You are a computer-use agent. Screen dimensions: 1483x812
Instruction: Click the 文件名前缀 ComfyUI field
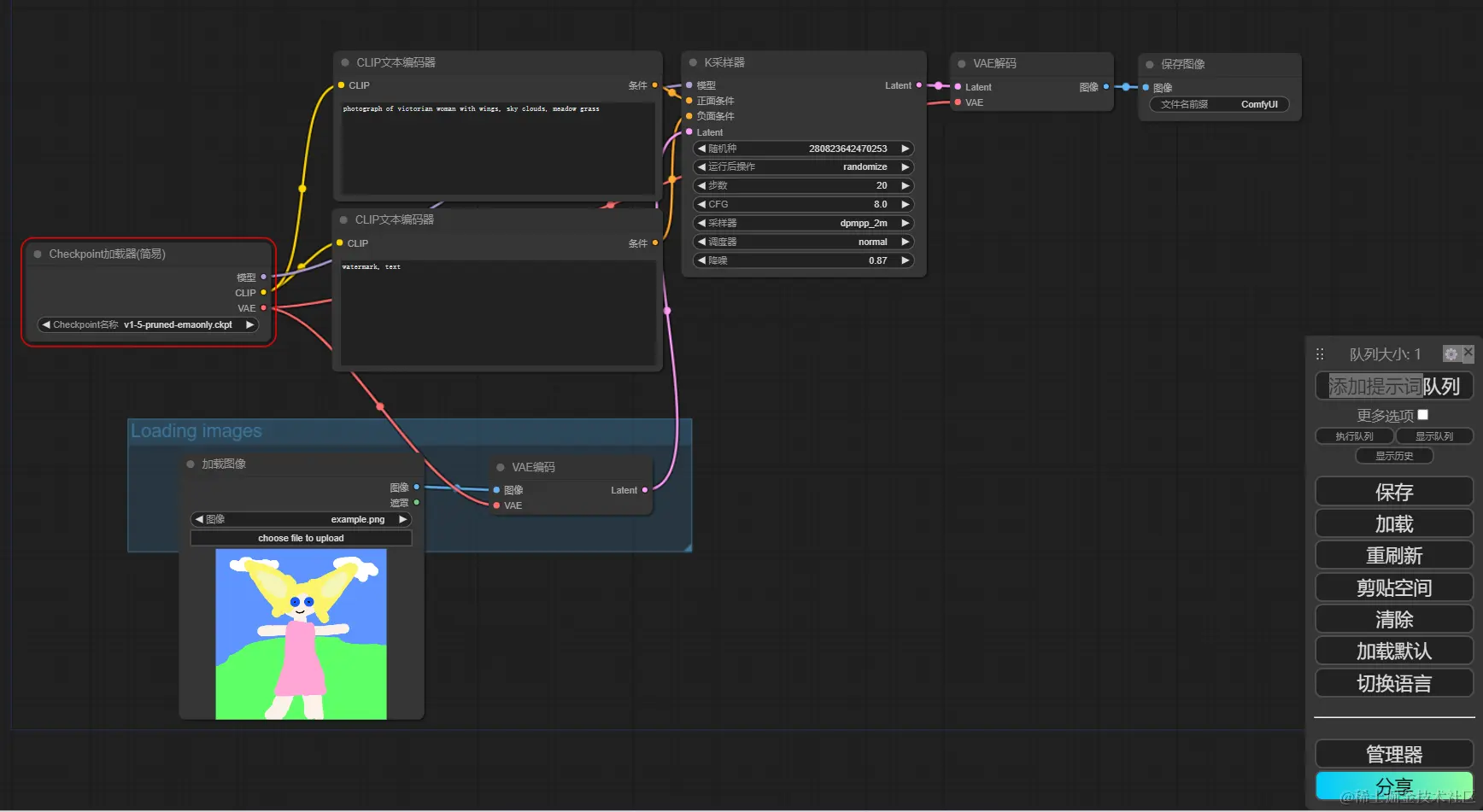coord(1219,104)
